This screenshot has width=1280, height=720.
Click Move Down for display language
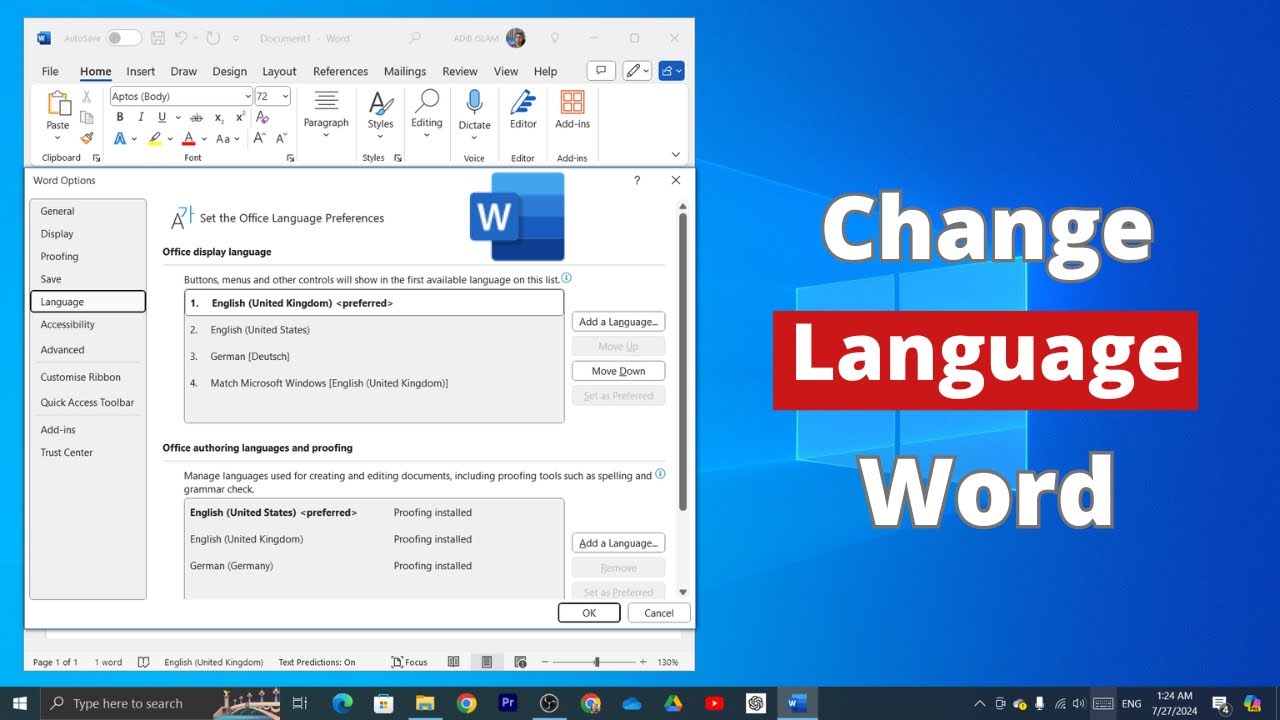pyautogui.click(x=618, y=371)
